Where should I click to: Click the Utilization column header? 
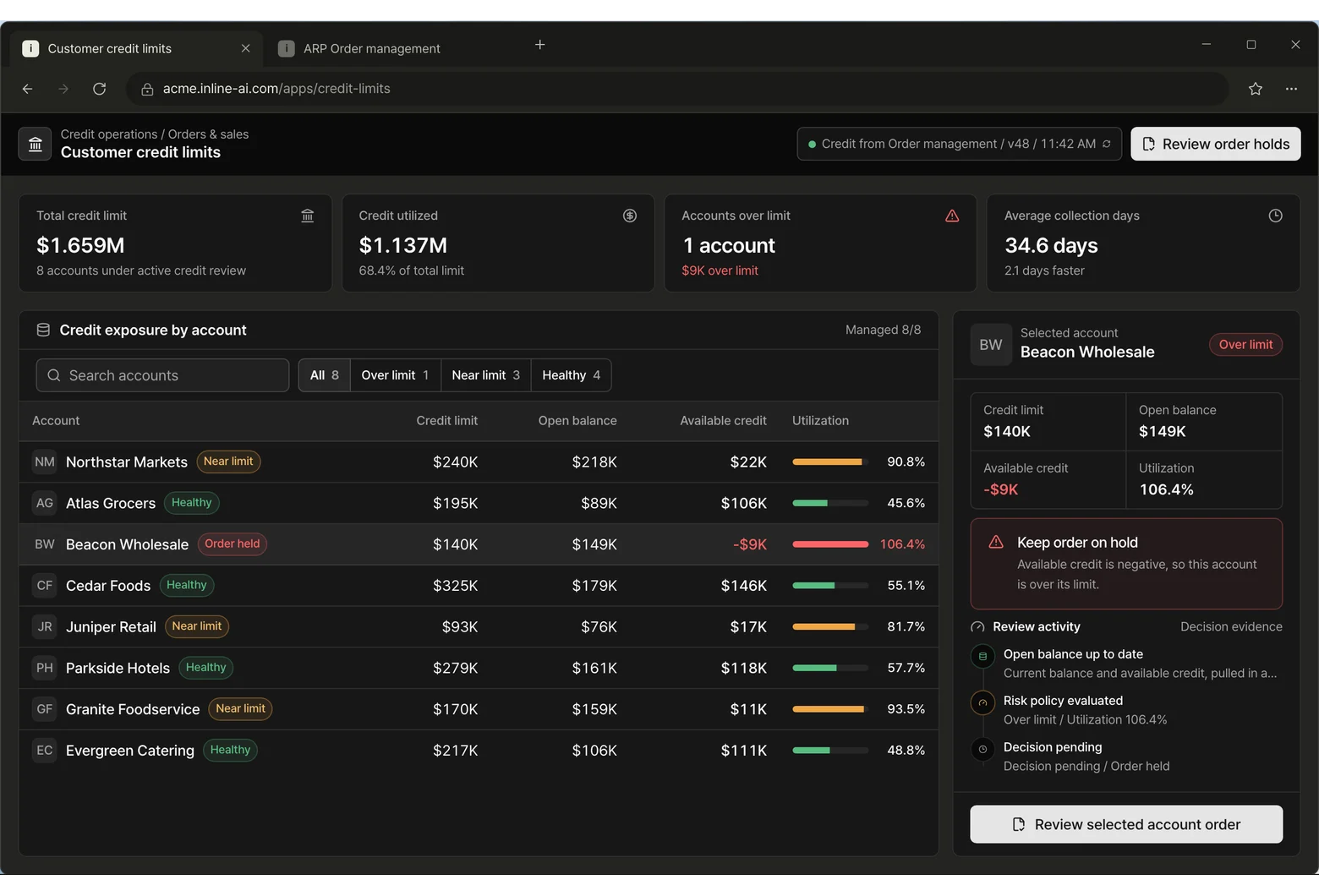(x=820, y=421)
